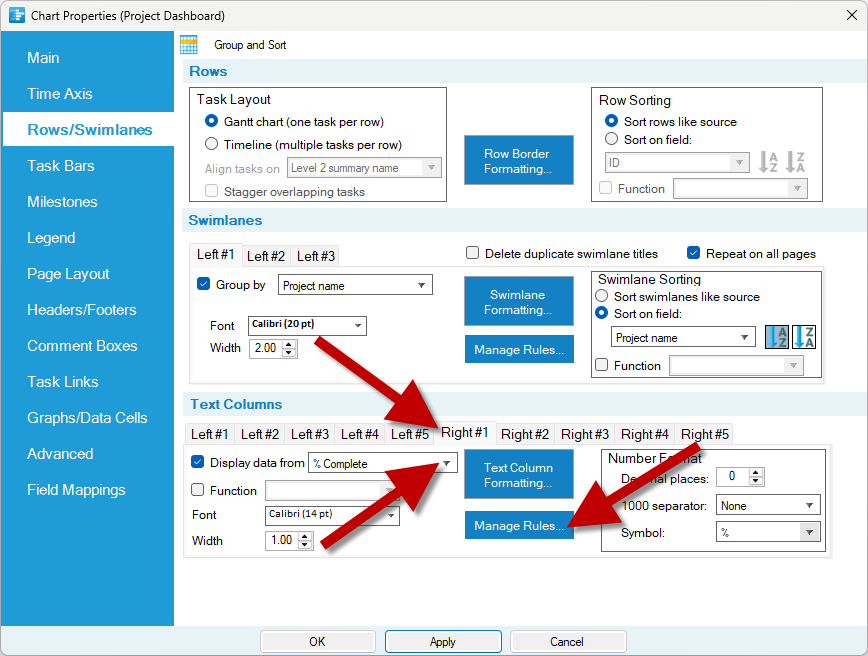868x656 pixels.
Task: Click the Group and Sort grid icon
Action: tap(189, 45)
